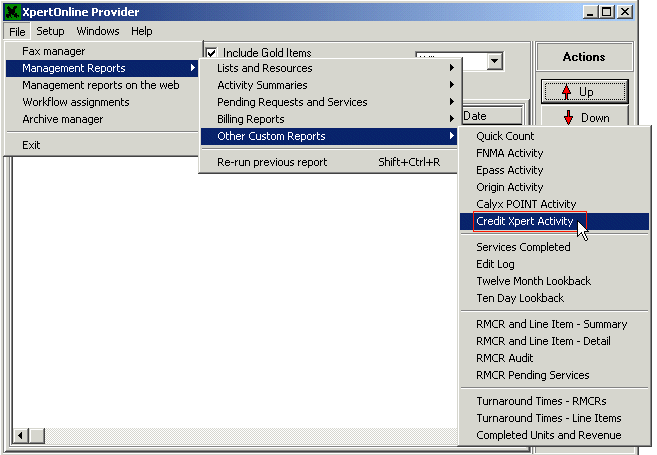Select RMCR and Line Item - Detail
The width and height of the screenshot is (657, 455).
click(x=554, y=341)
